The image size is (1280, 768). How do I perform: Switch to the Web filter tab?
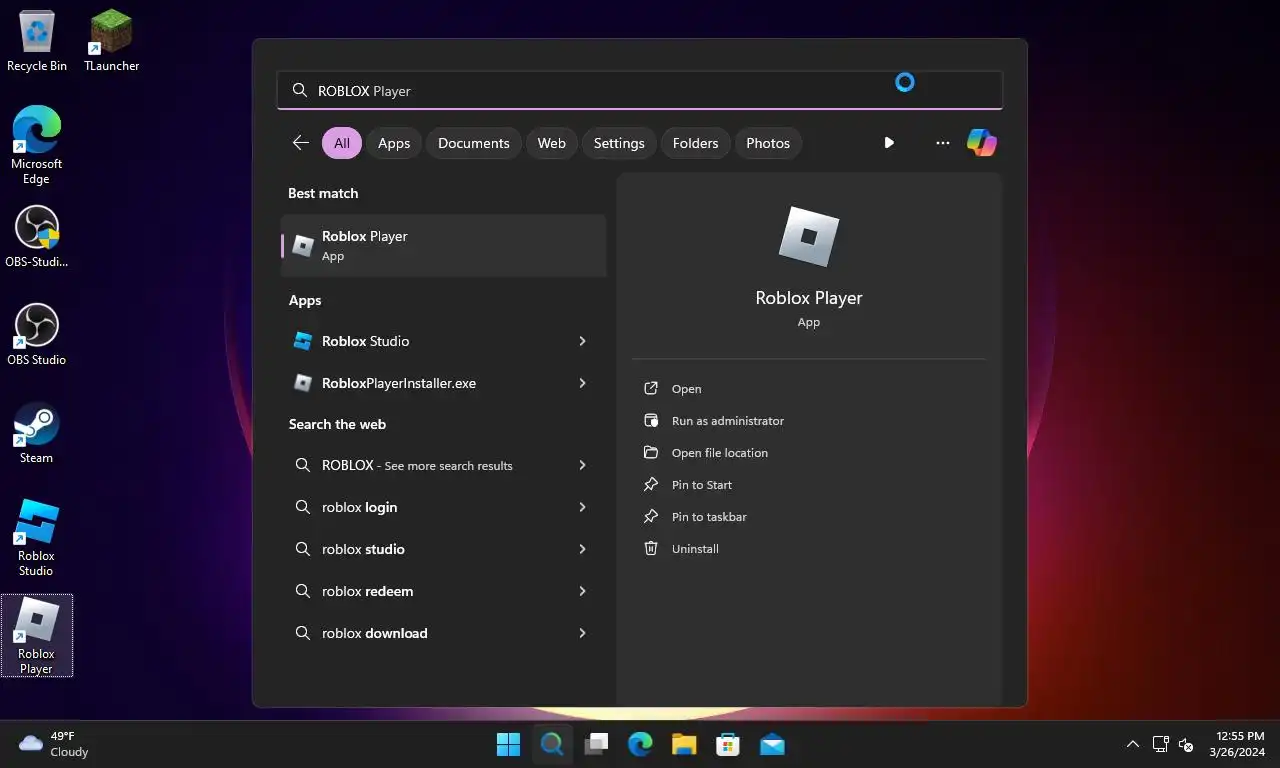click(x=552, y=143)
